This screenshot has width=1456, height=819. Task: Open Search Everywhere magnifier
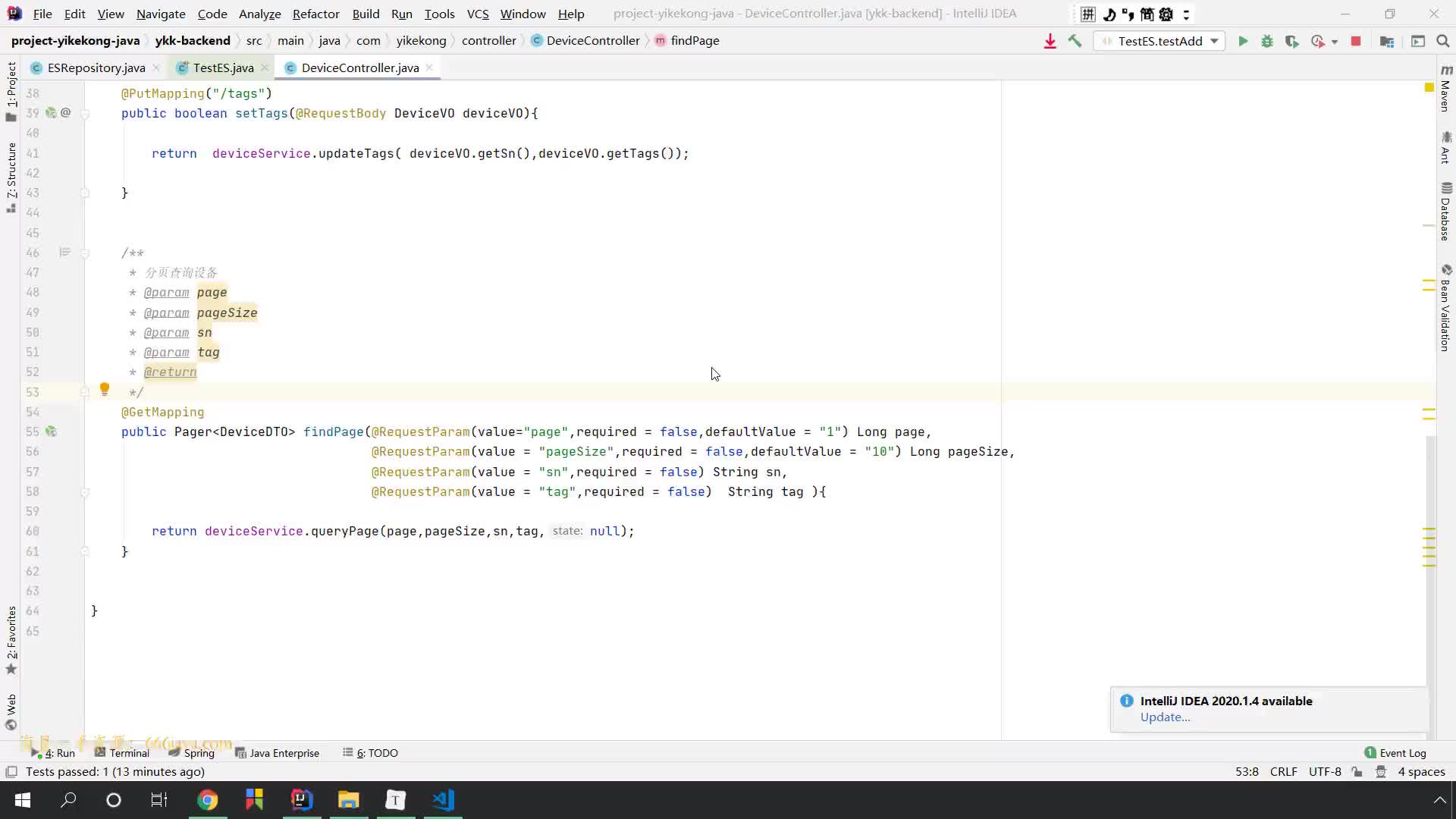point(1443,41)
